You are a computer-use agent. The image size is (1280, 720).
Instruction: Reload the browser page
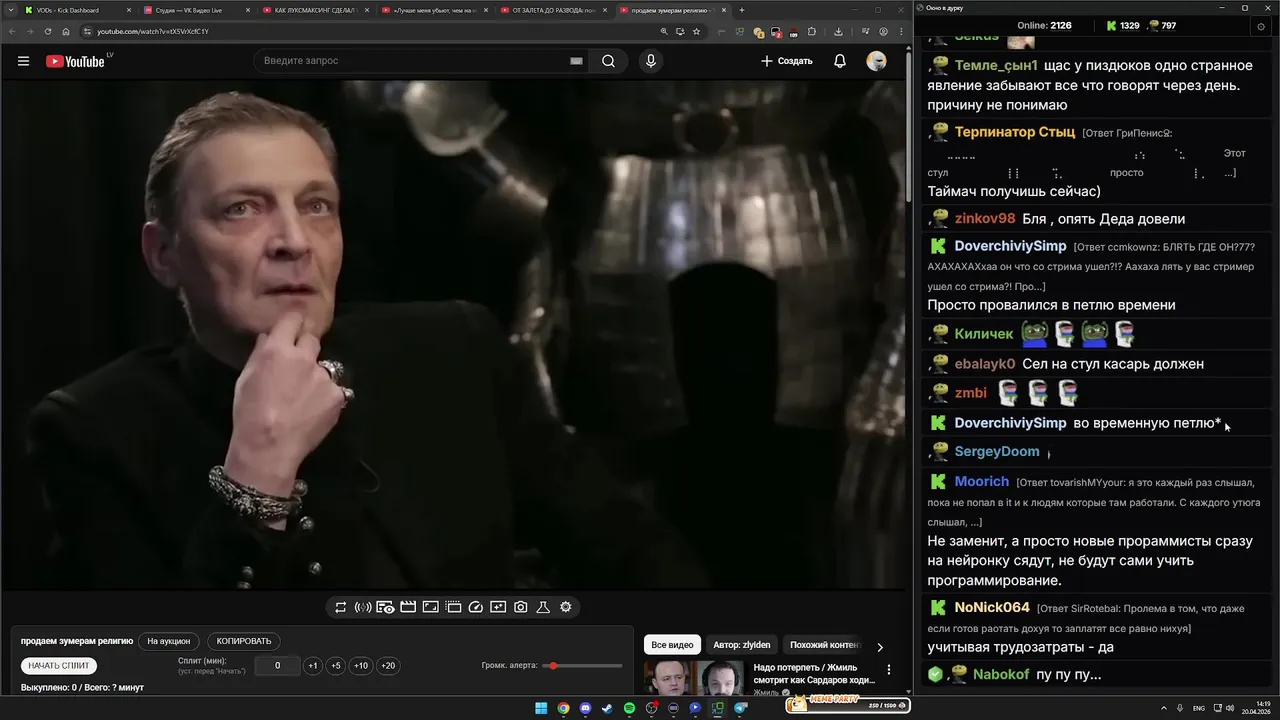[x=47, y=31]
